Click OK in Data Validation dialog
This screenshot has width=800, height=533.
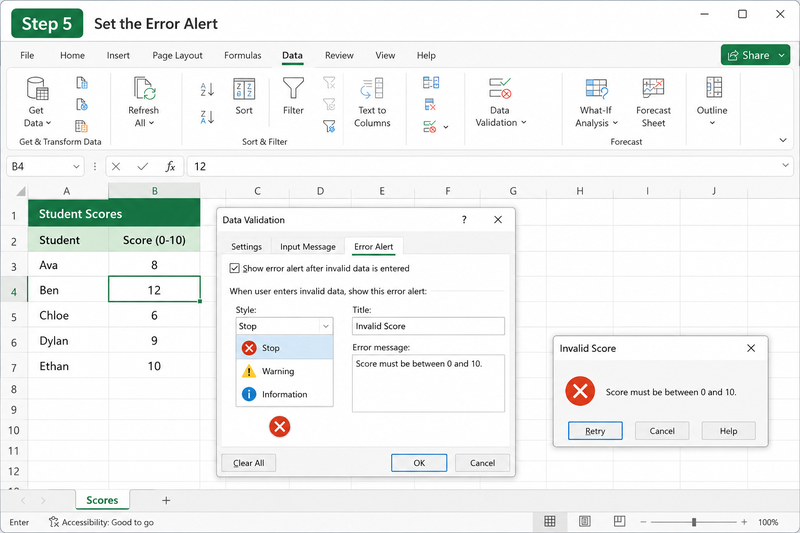click(419, 463)
